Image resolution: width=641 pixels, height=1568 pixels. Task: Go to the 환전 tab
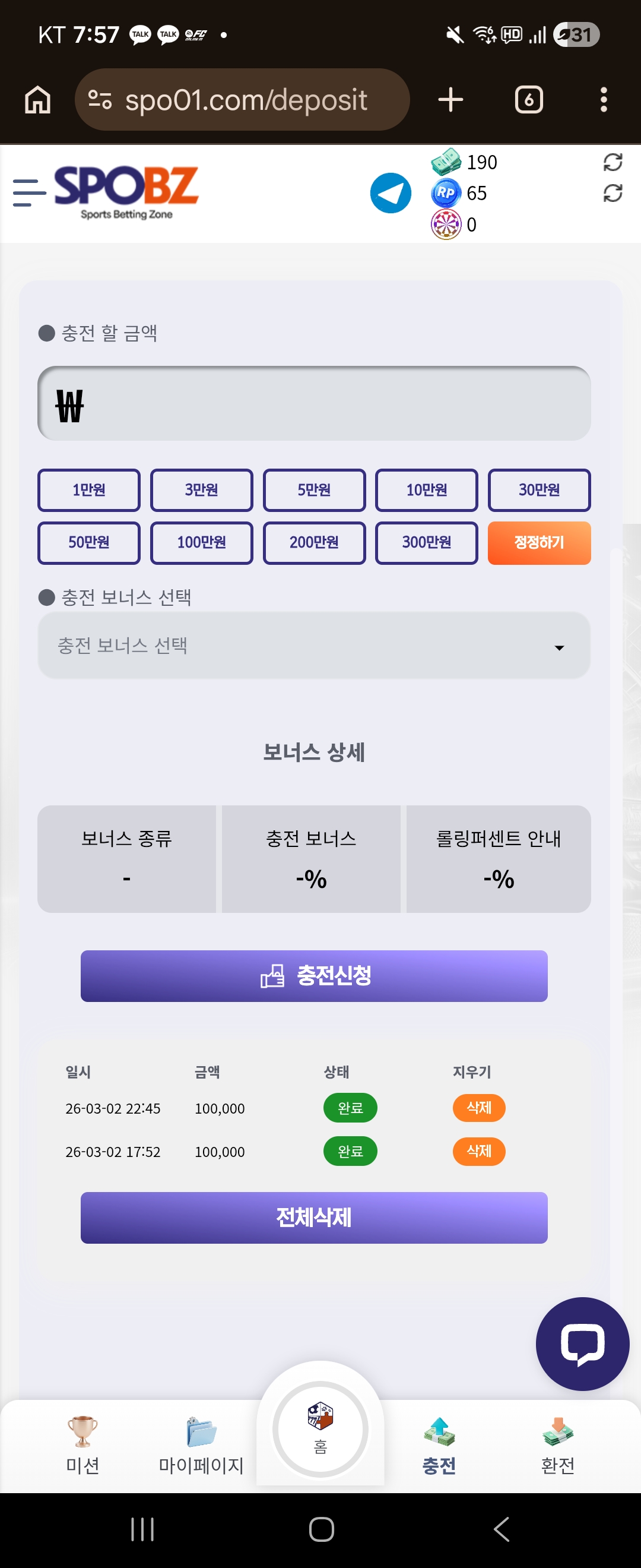[558, 1444]
